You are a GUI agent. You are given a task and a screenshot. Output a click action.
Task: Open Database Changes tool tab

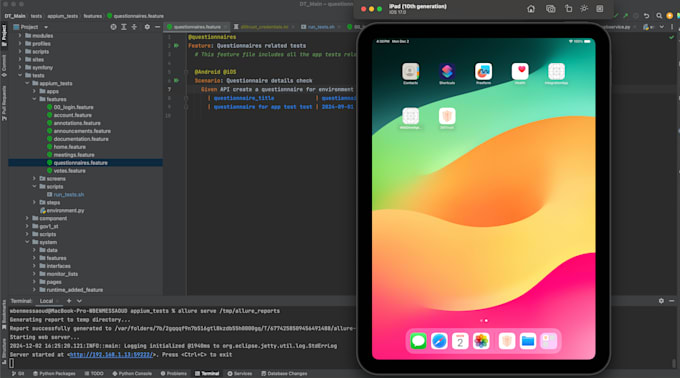point(284,373)
